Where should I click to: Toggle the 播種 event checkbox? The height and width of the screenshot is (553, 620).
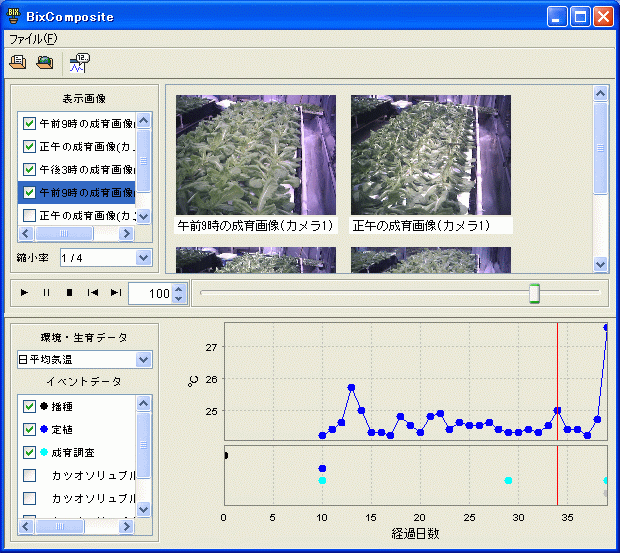[29, 406]
